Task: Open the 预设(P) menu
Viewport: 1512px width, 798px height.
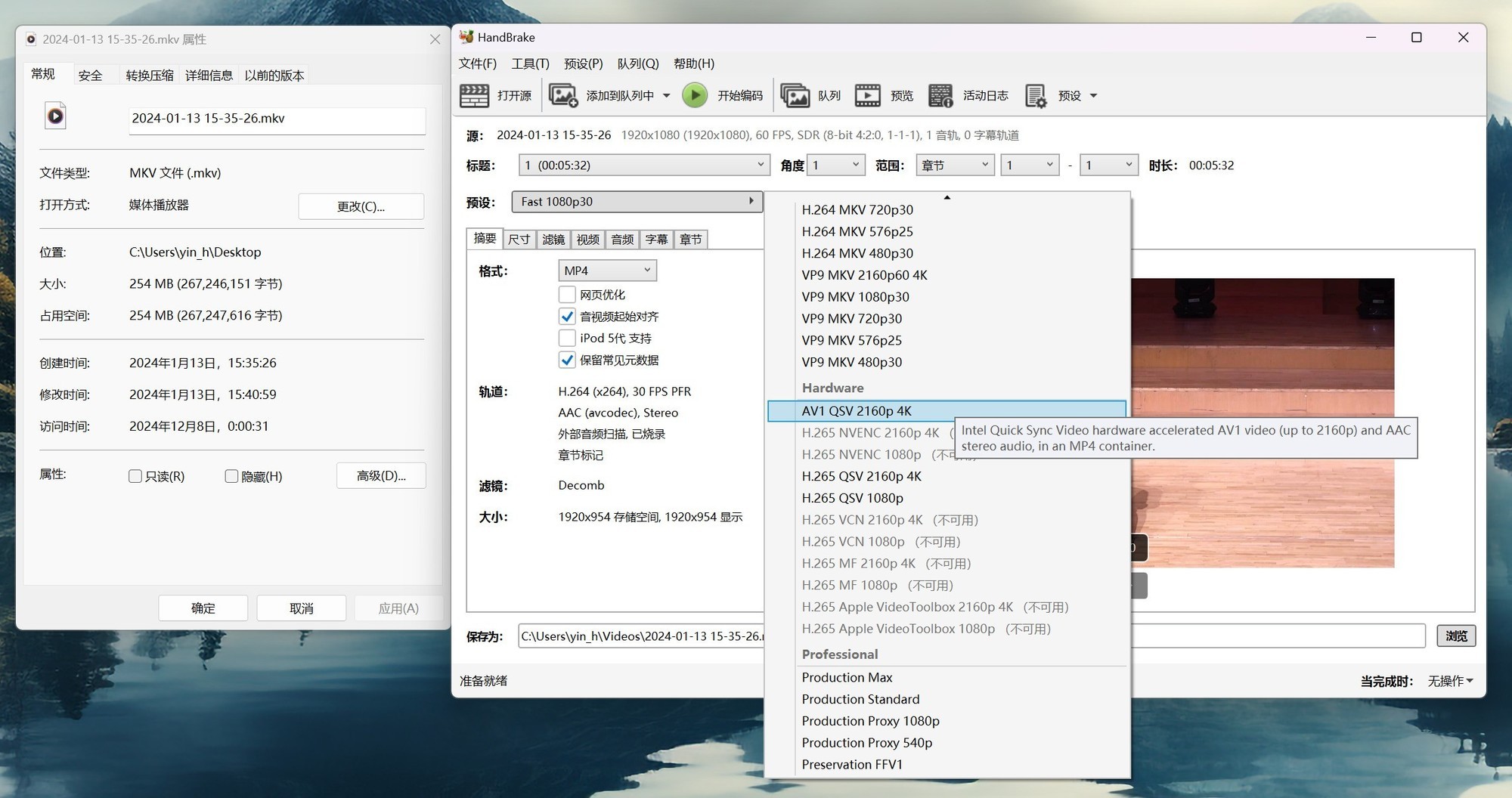Action: pos(583,64)
